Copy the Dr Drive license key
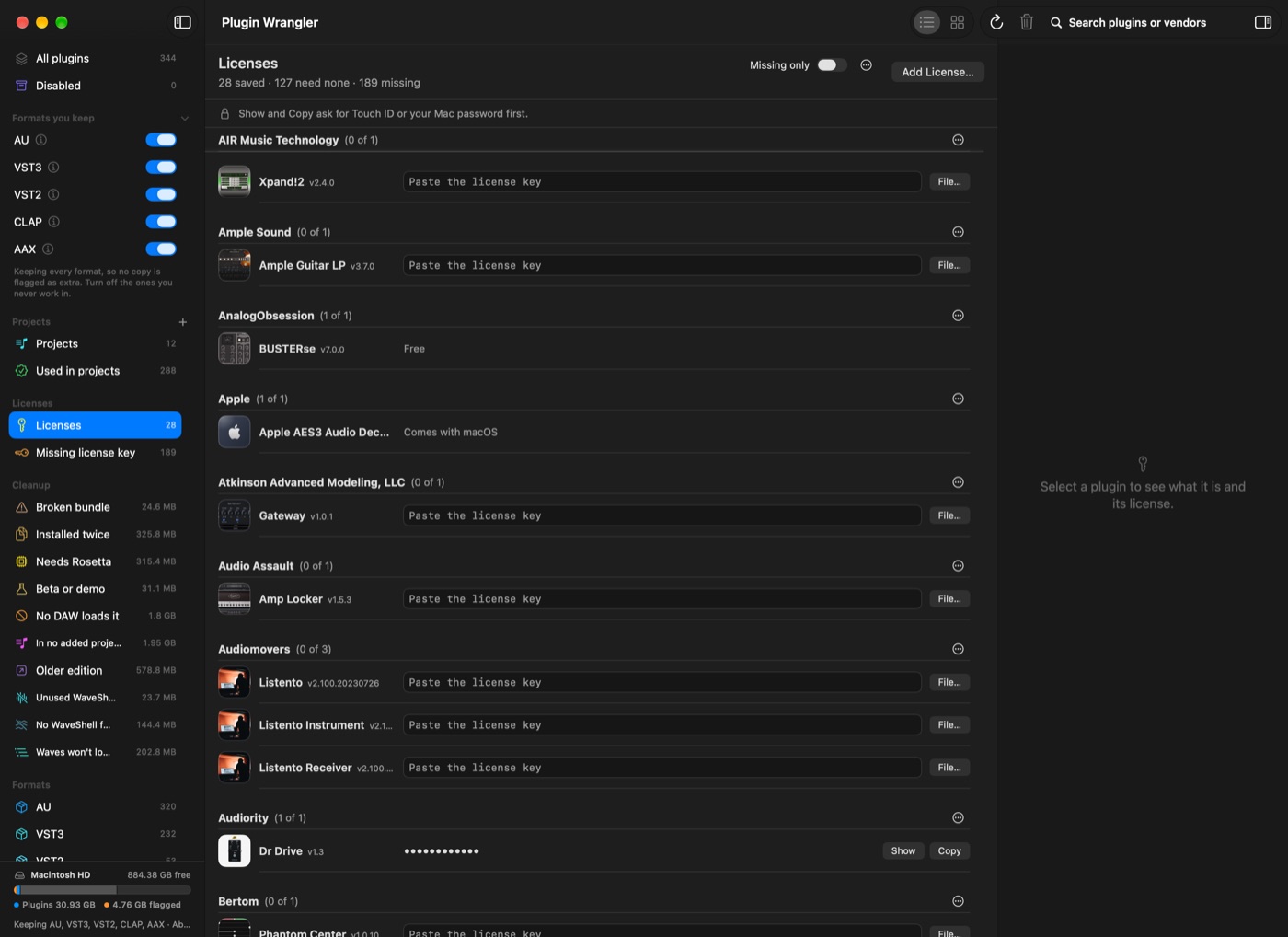The image size is (1288, 937). [x=949, y=850]
